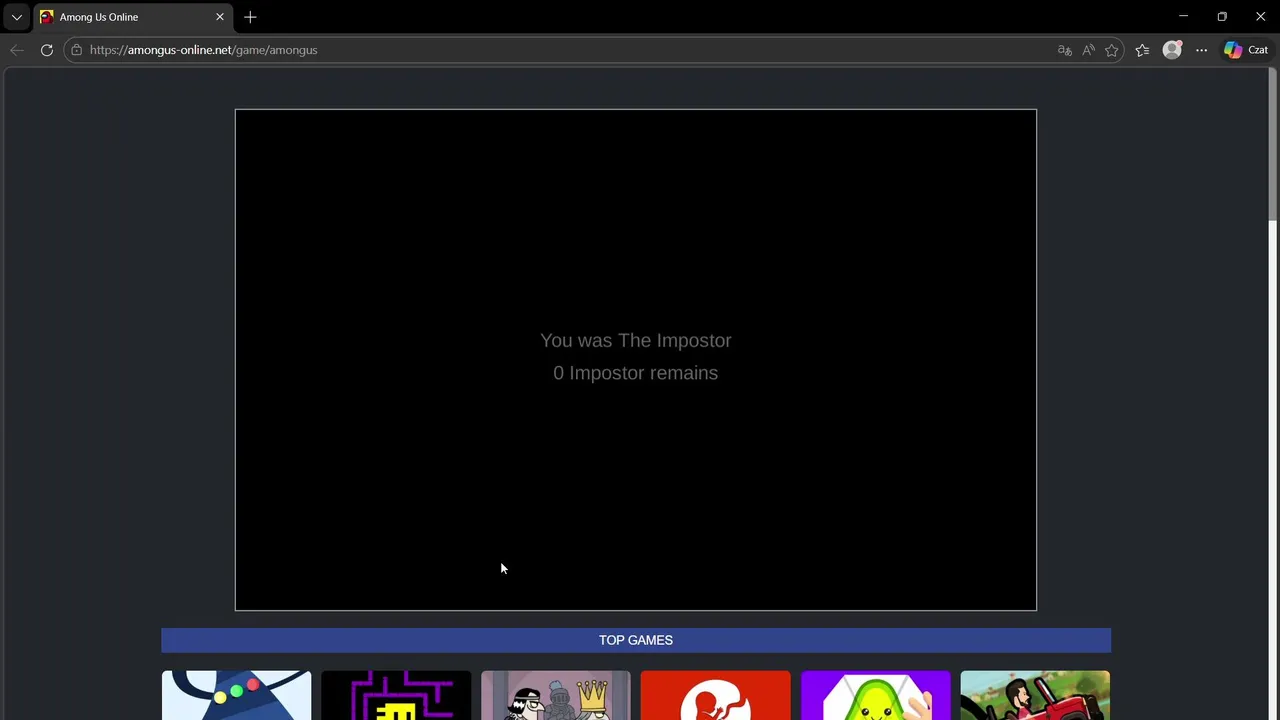1280x720 pixels.
Task: Open the tab search dropdown arrow
Action: (x=16, y=17)
